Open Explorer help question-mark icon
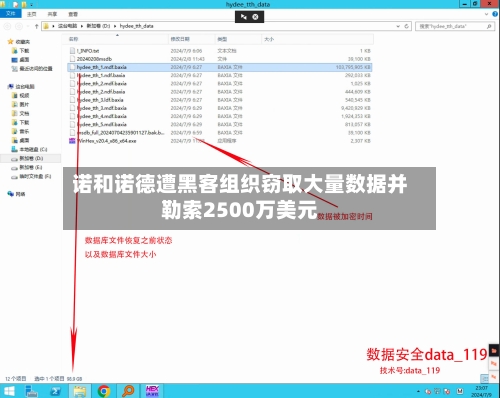Image resolution: width=500 pixels, height=398 pixels. 495,14
